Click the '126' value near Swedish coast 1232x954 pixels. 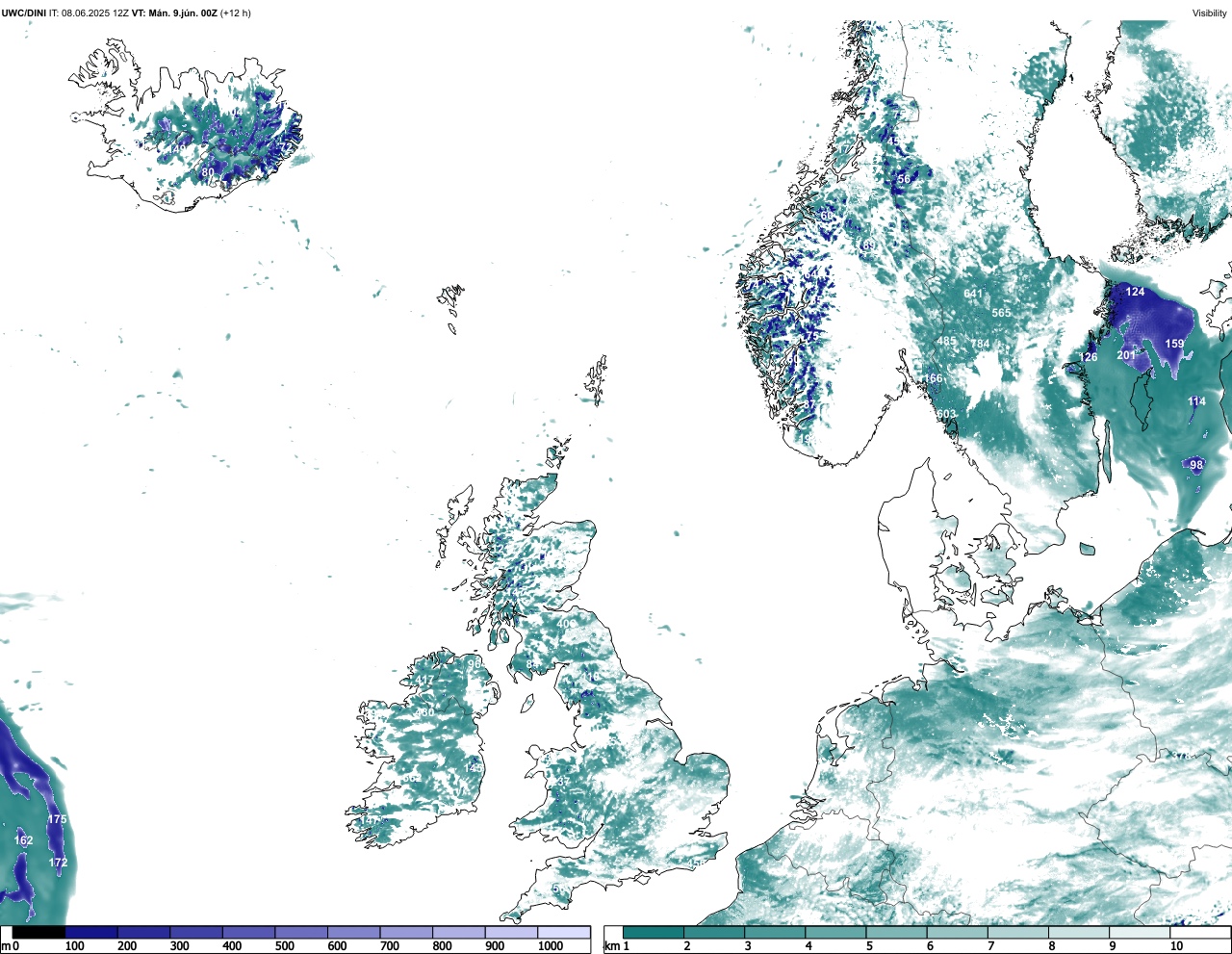tap(1088, 357)
